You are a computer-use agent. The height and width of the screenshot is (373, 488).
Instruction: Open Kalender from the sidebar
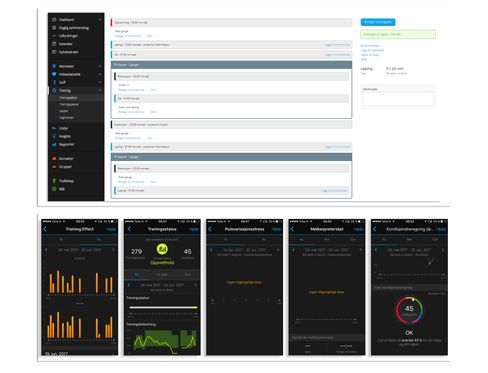(x=65, y=44)
